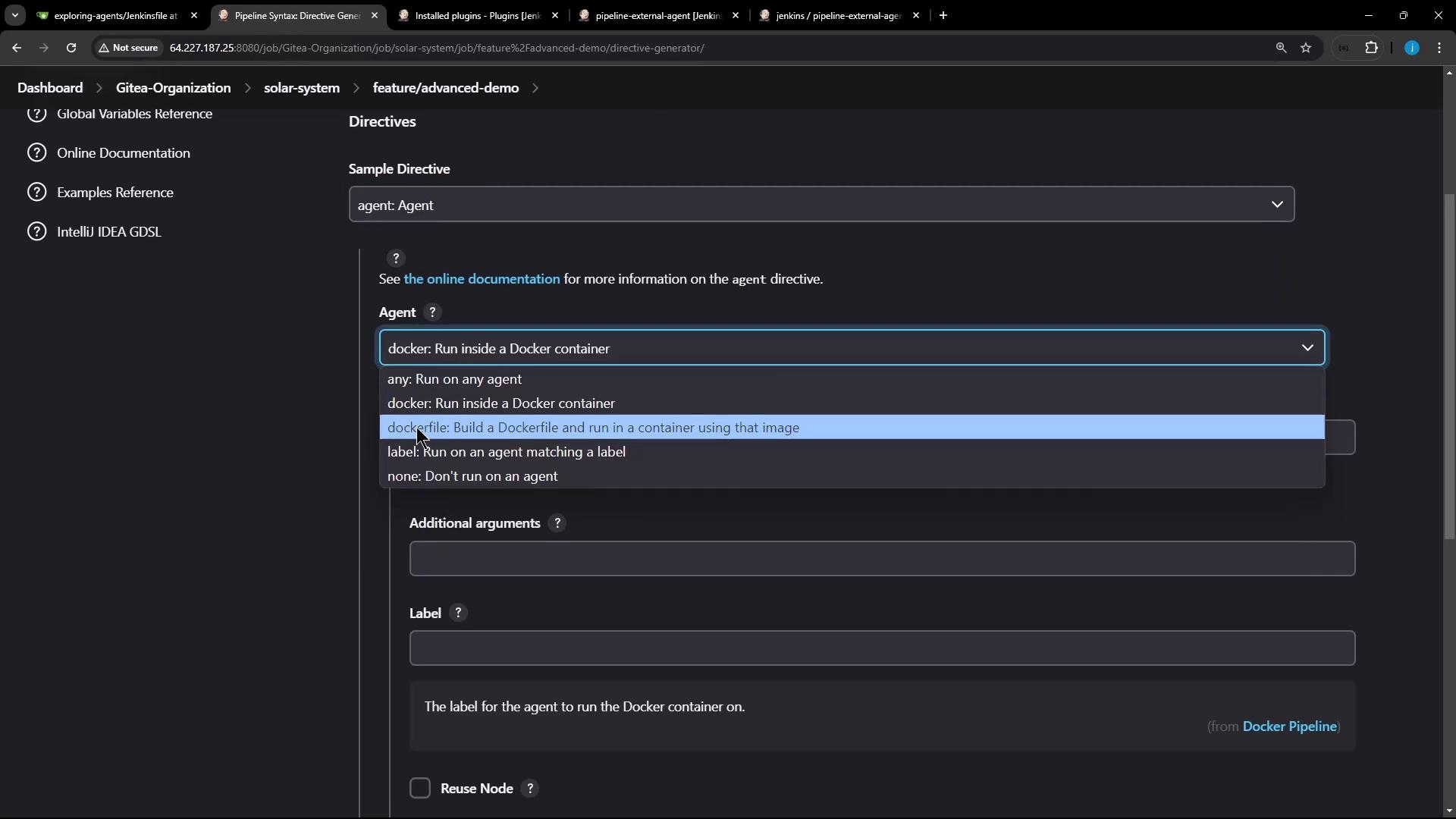The width and height of the screenshot is (1456, 819).
Task: Open the online documentation link
Action: point(482,279)
